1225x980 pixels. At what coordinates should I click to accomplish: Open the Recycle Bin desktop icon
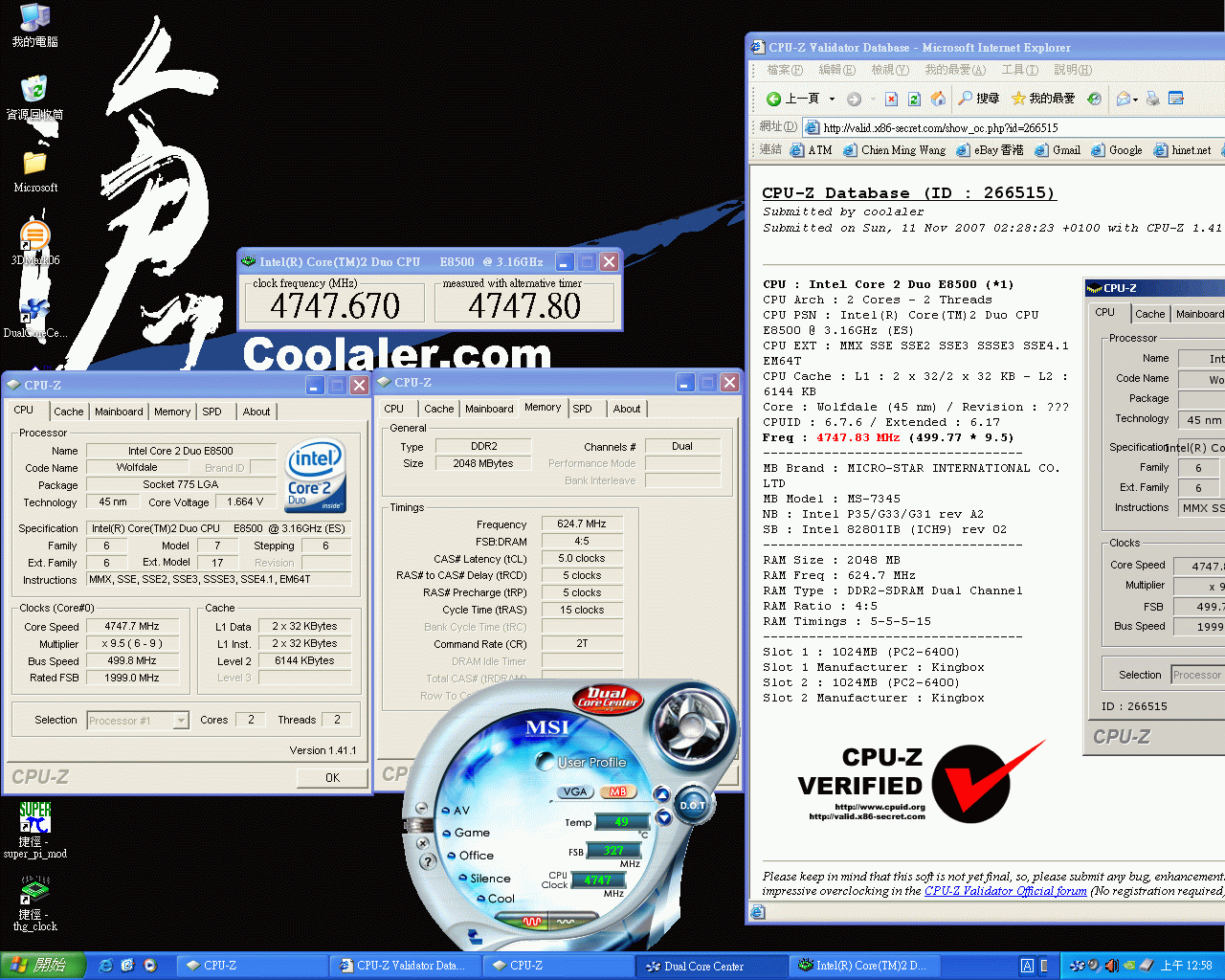coord(34,99)
